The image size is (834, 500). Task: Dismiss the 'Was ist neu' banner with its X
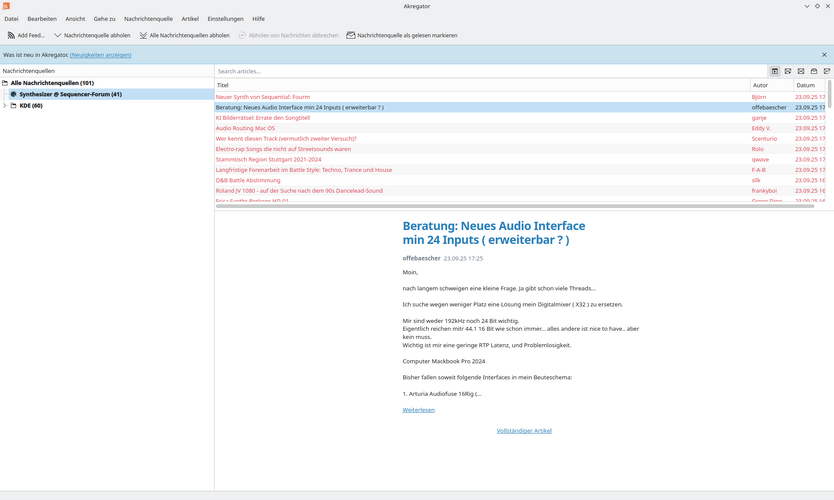click(x=825, y=55)
